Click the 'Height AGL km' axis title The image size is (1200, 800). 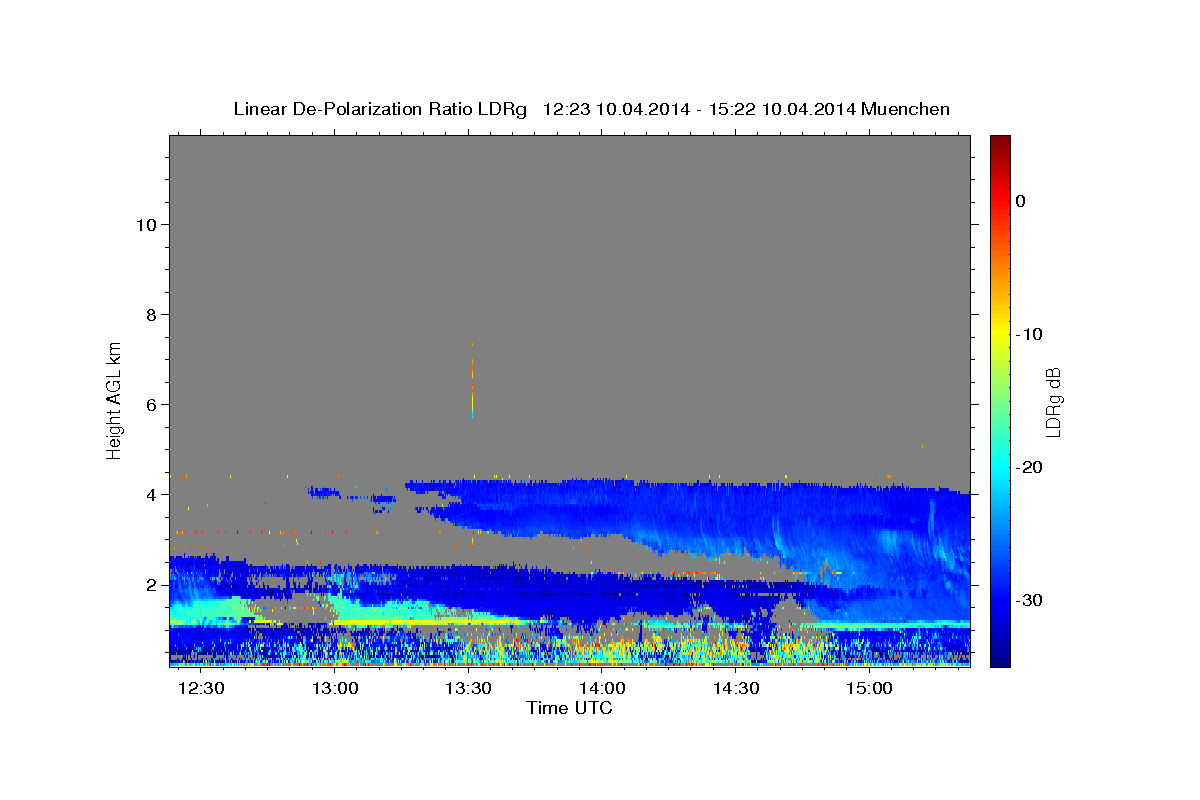115,399
